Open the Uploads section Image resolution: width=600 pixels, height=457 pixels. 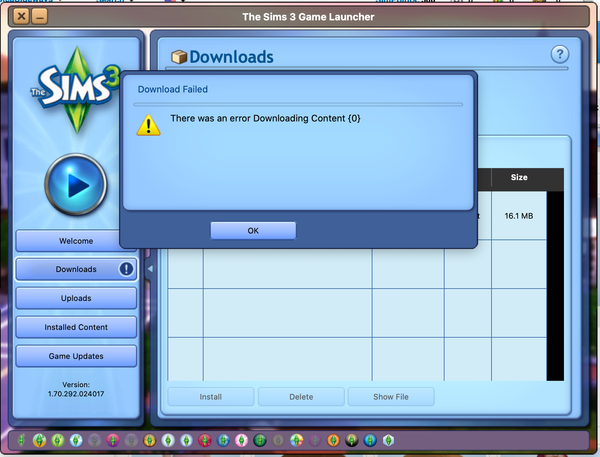pos(76,298)
